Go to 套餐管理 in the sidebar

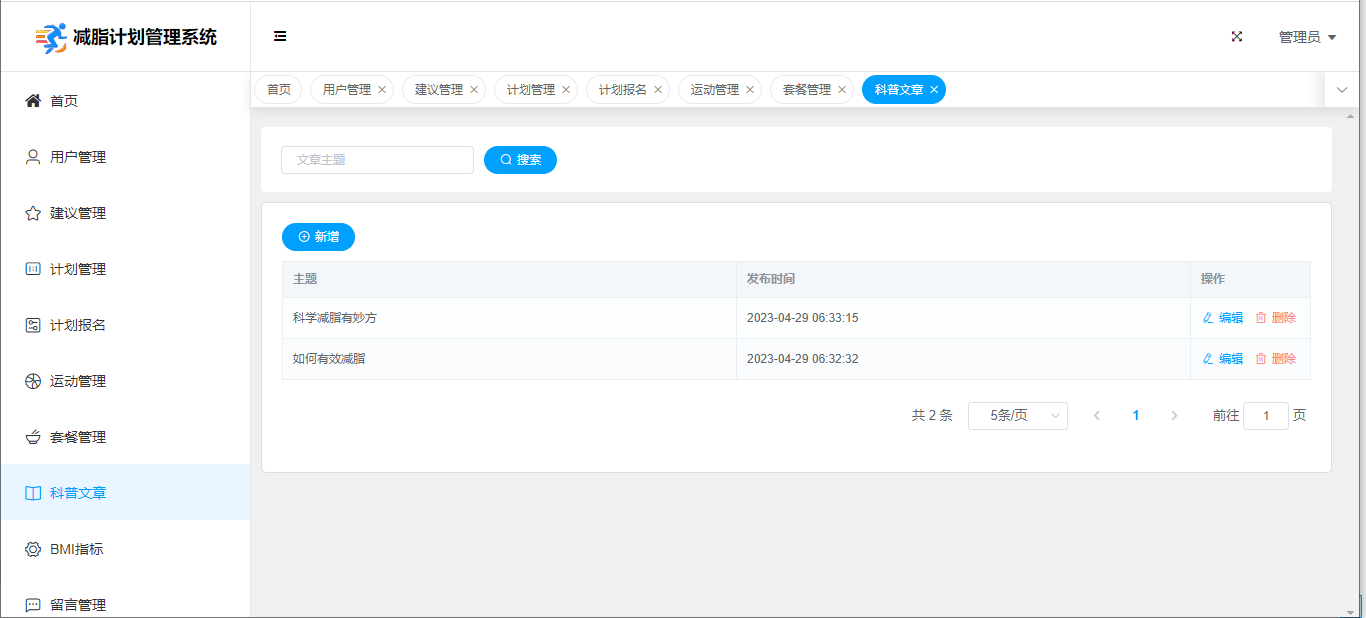78,437
